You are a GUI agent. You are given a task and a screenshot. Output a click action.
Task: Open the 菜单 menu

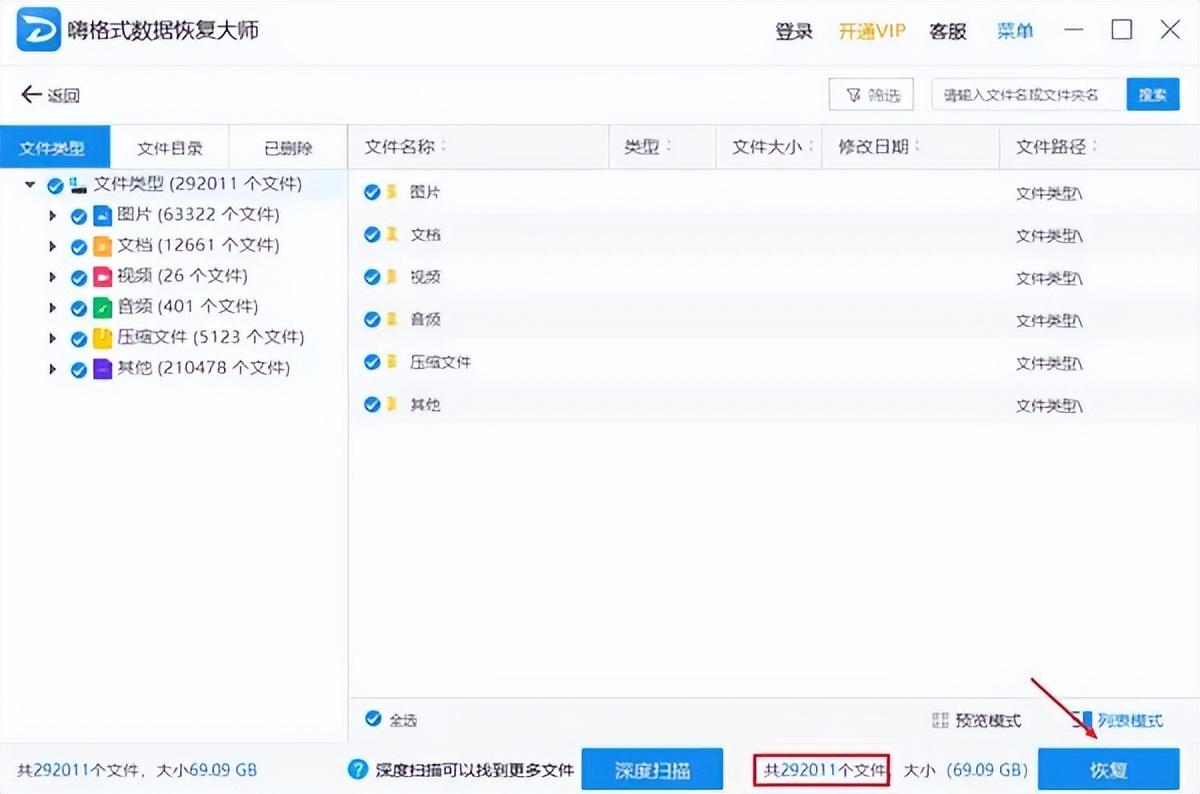[1015, 31]
